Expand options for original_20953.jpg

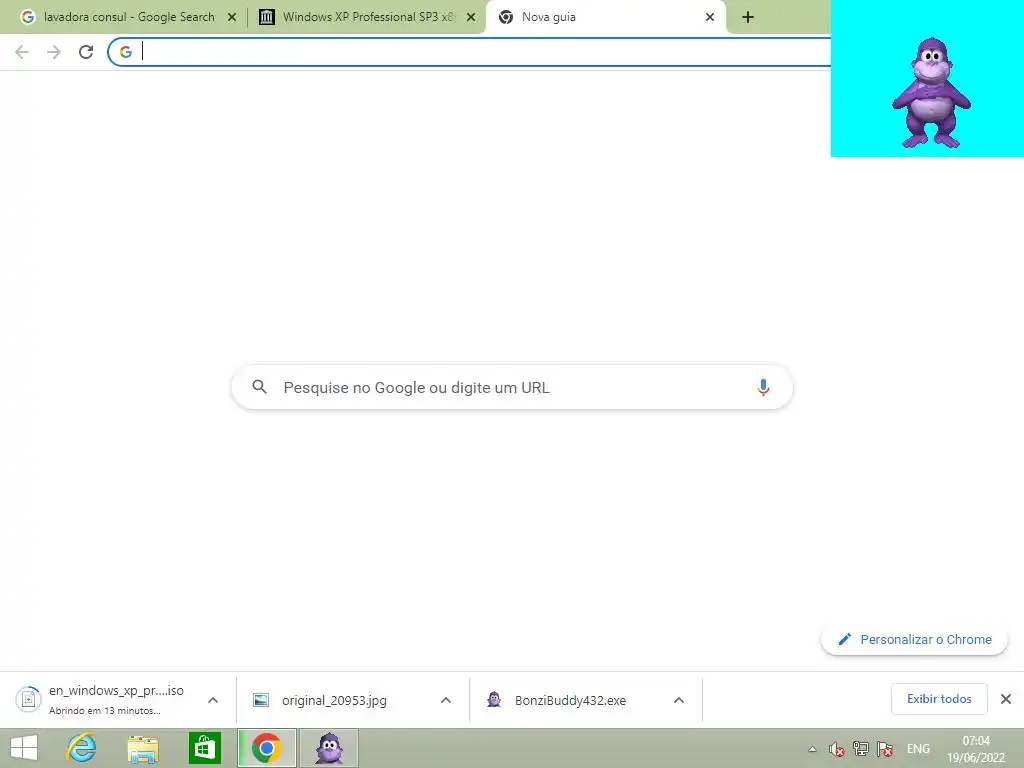point(446,700)
